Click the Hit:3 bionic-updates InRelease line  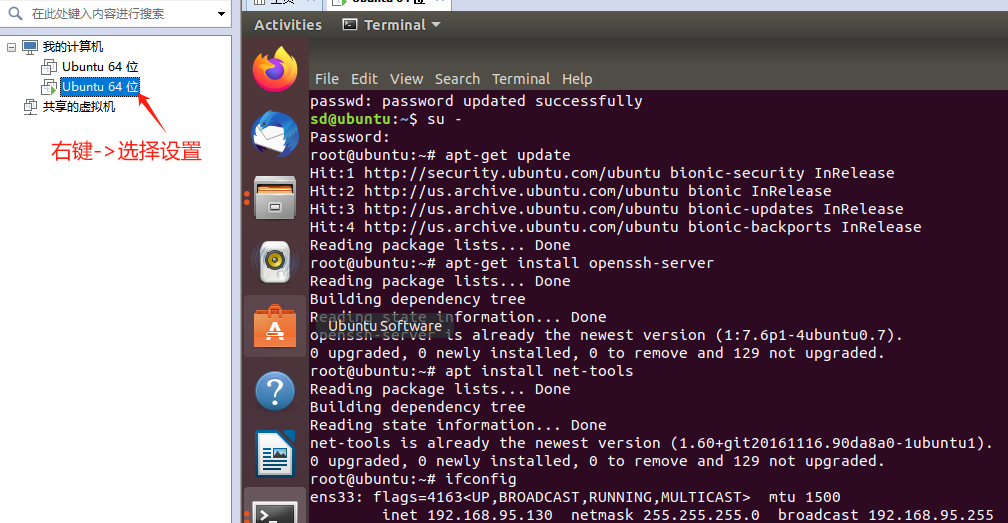click(606, 209)
